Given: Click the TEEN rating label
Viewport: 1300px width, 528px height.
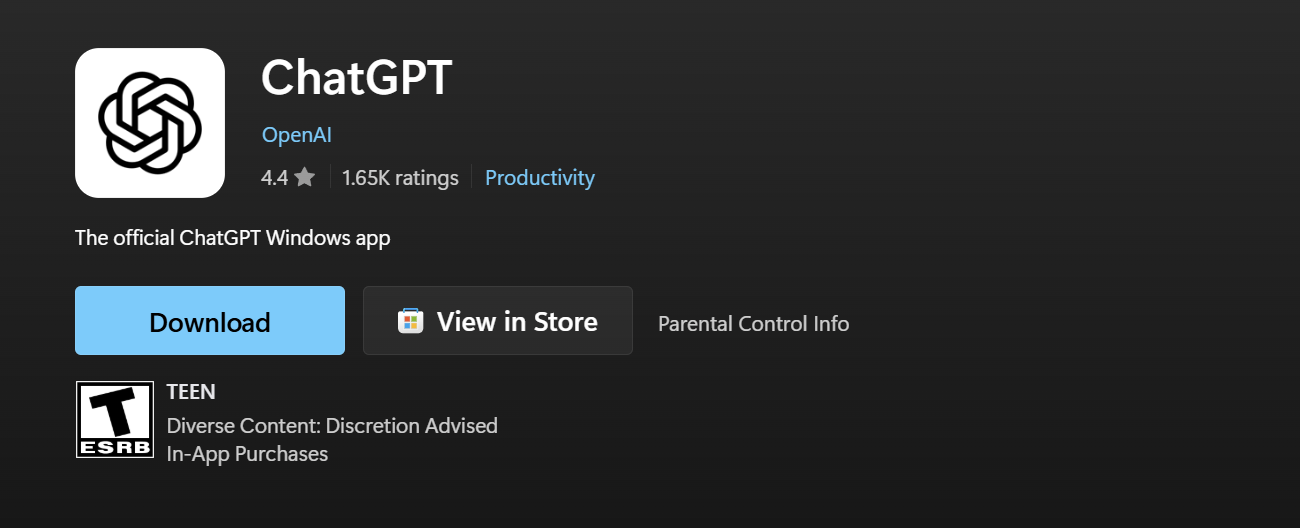Looking at the screenshot, I should pos(191,392).
